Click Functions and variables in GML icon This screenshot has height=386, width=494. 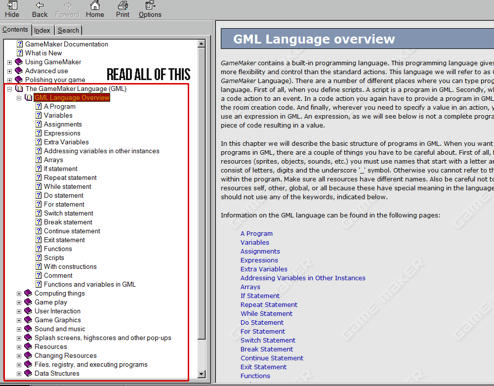39,284
